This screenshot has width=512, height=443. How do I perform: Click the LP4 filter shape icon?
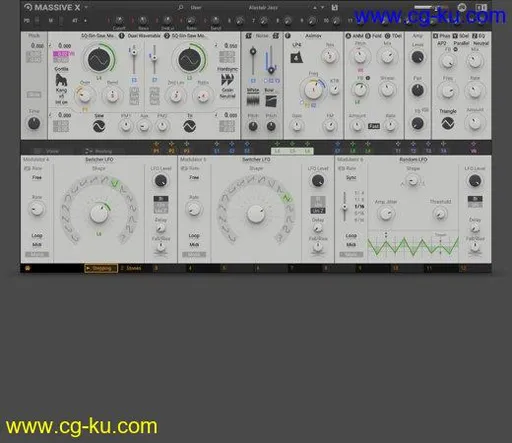click(296, 57)
